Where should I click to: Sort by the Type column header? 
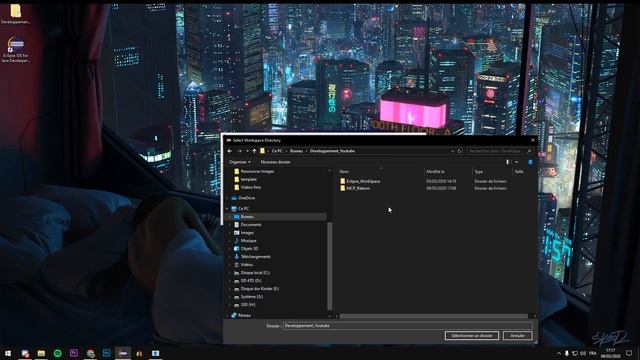tap(478, 172)
